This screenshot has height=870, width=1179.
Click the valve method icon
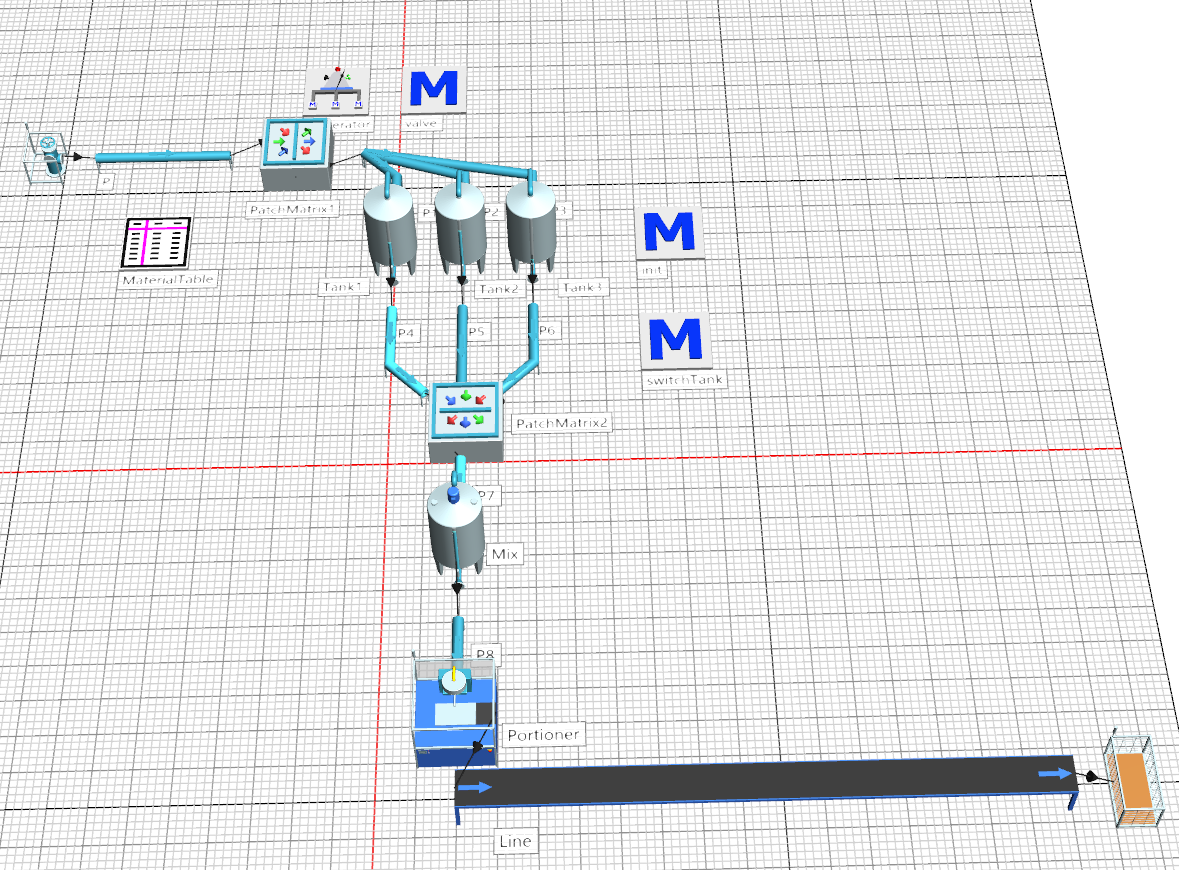pyautogui.click(x=434, y=90)
